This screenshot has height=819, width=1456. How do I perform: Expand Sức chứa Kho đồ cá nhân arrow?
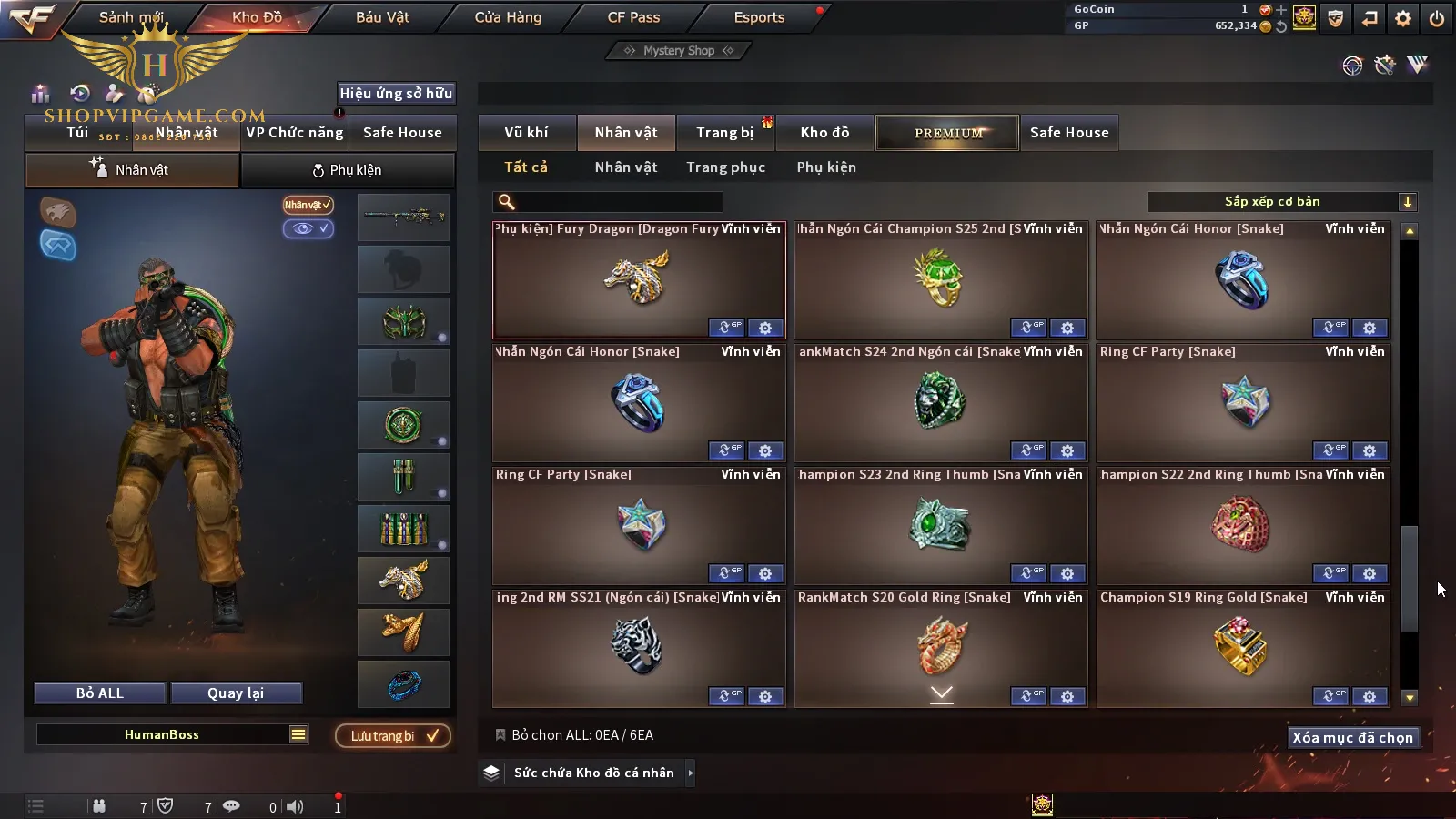point(691,773)
